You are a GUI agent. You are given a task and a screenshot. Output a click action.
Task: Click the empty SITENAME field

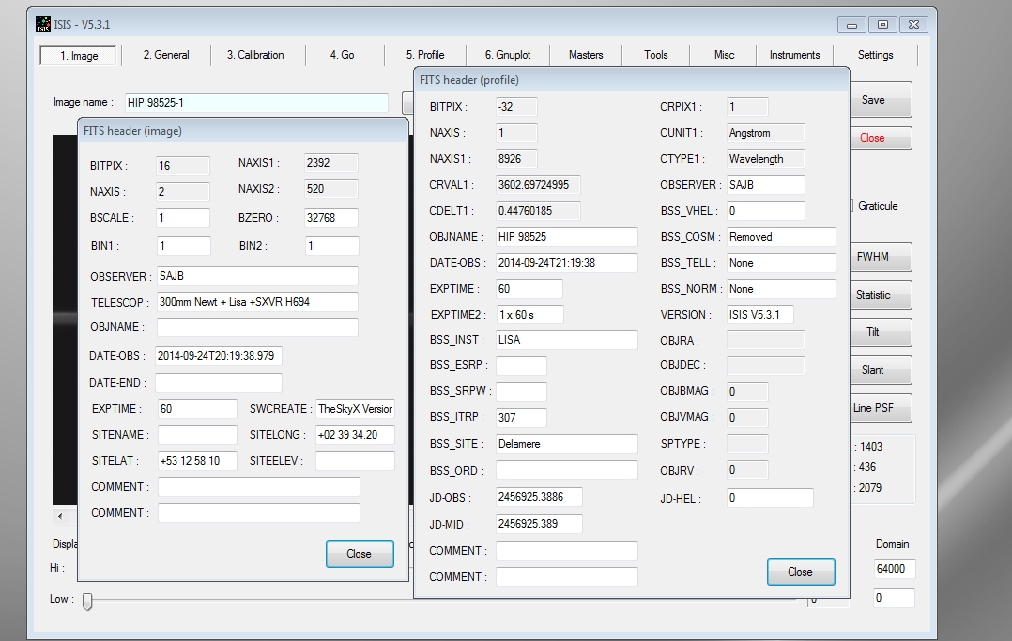pos(198,434)
